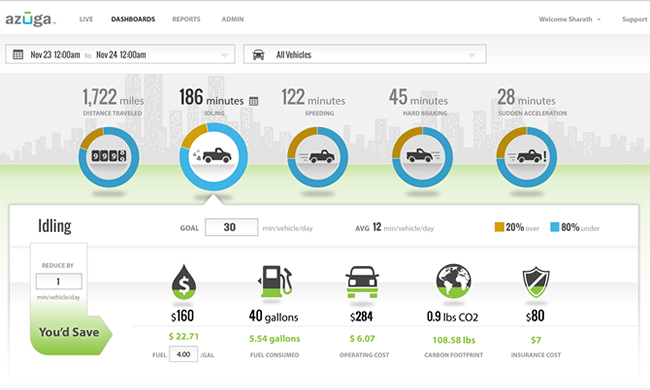This screenshot has width=650, height=390.
Task: Click the $7 insurance savings amount
Action: pyautogui.click(x=536, y=340)
